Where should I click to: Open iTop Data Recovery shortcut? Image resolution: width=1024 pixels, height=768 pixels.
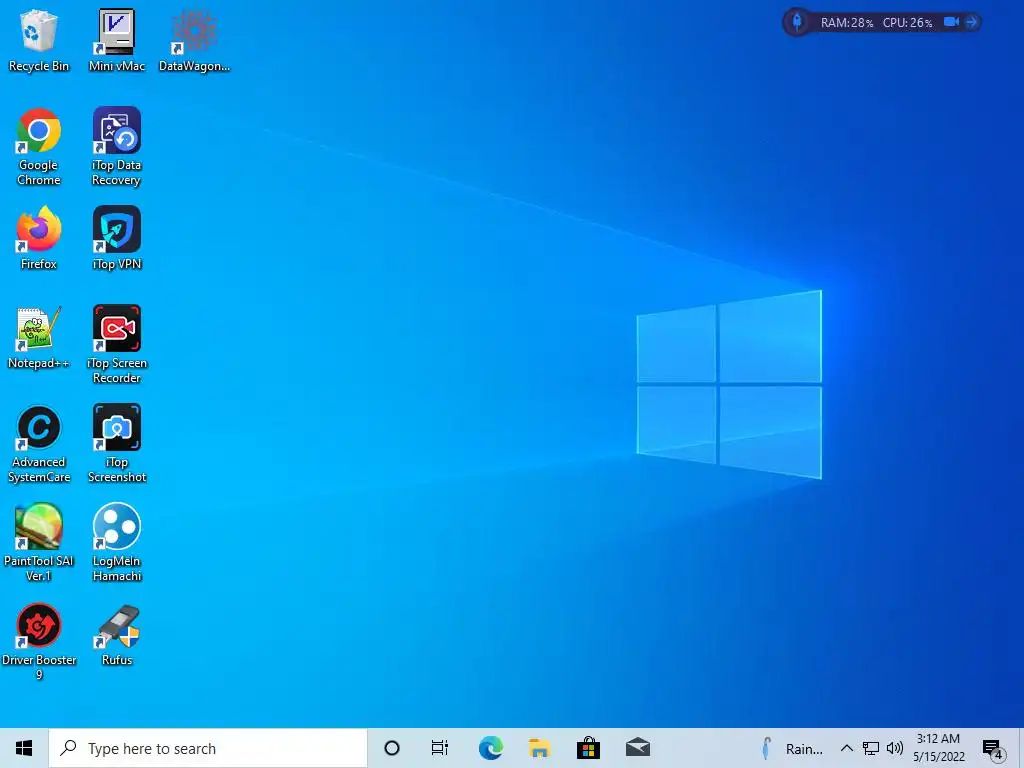pos(117,147)
